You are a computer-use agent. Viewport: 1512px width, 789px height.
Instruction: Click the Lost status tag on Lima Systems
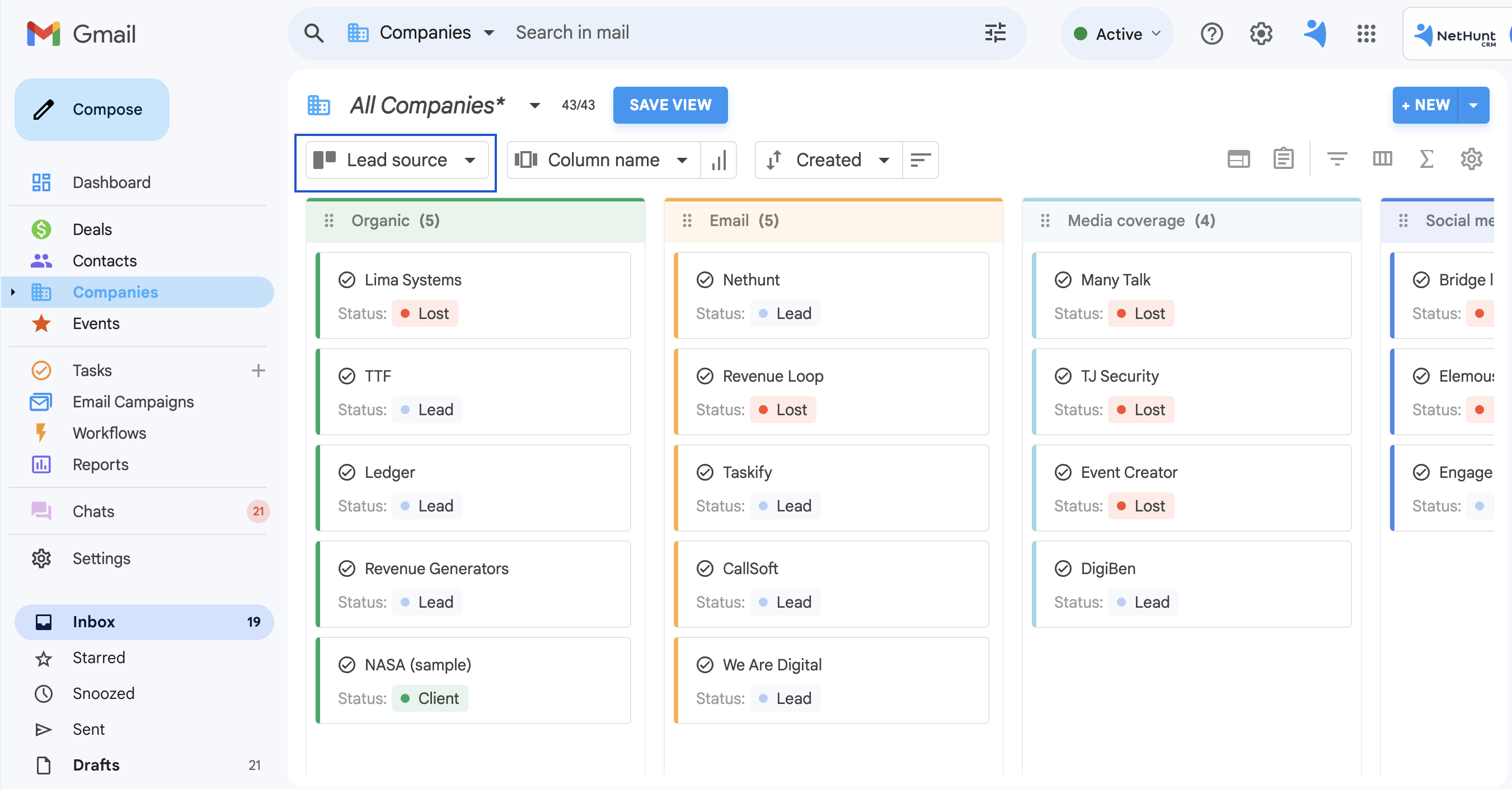pos(424,313)
